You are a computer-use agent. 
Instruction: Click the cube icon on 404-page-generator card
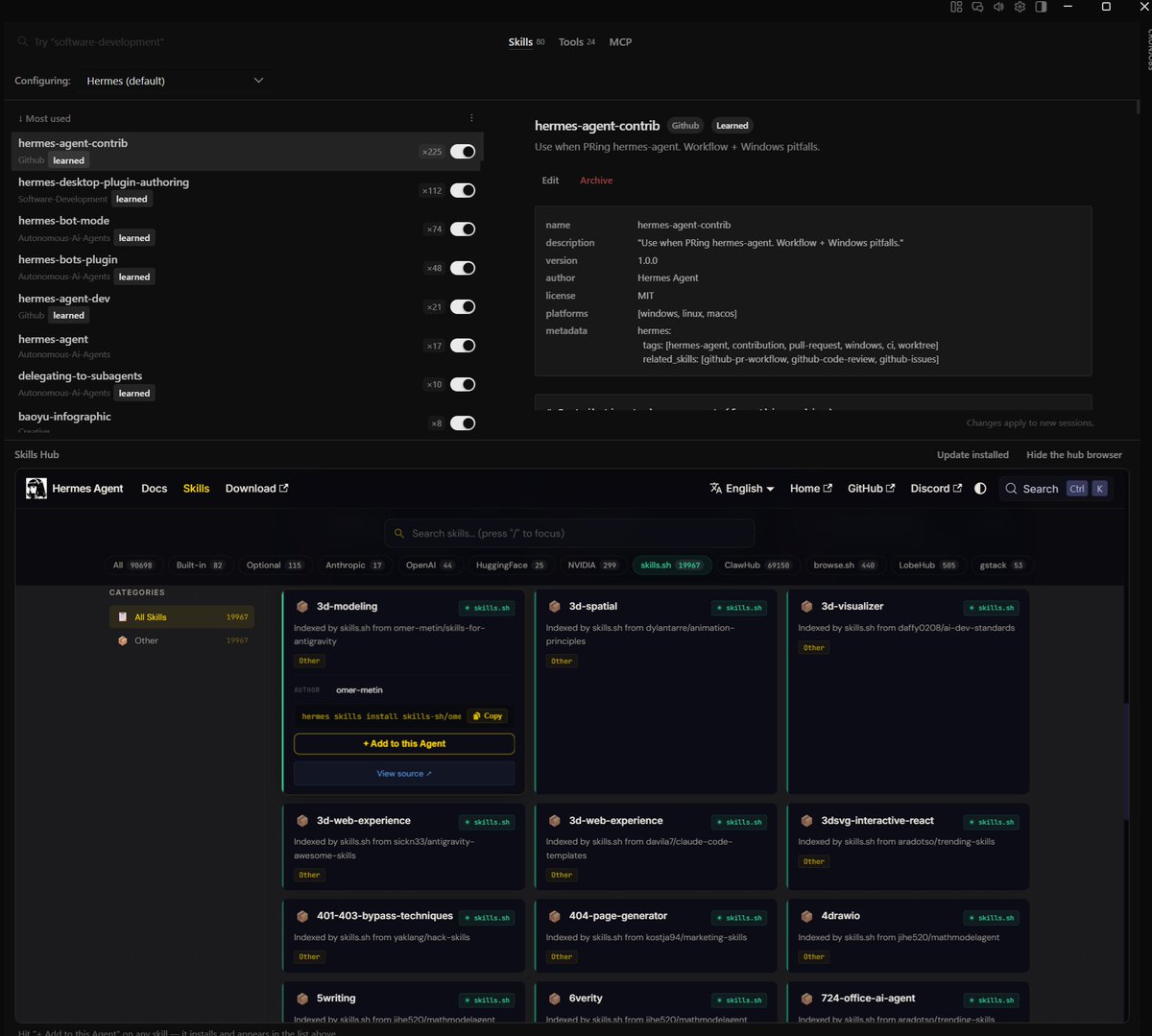coord(554,916)
